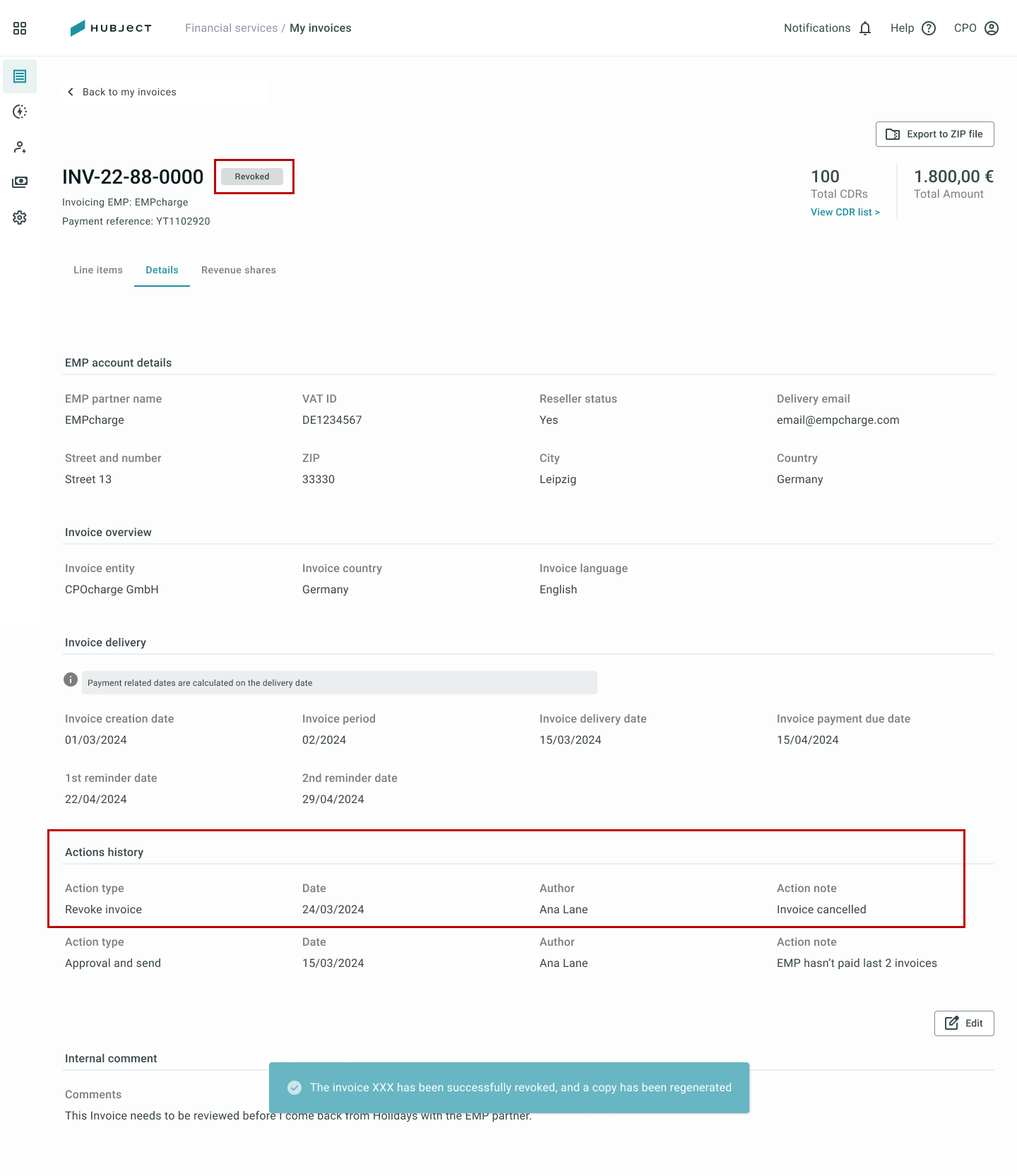Click the ZIP value 33330
Screen dimensions: 1017x1176
pos(319,480)
